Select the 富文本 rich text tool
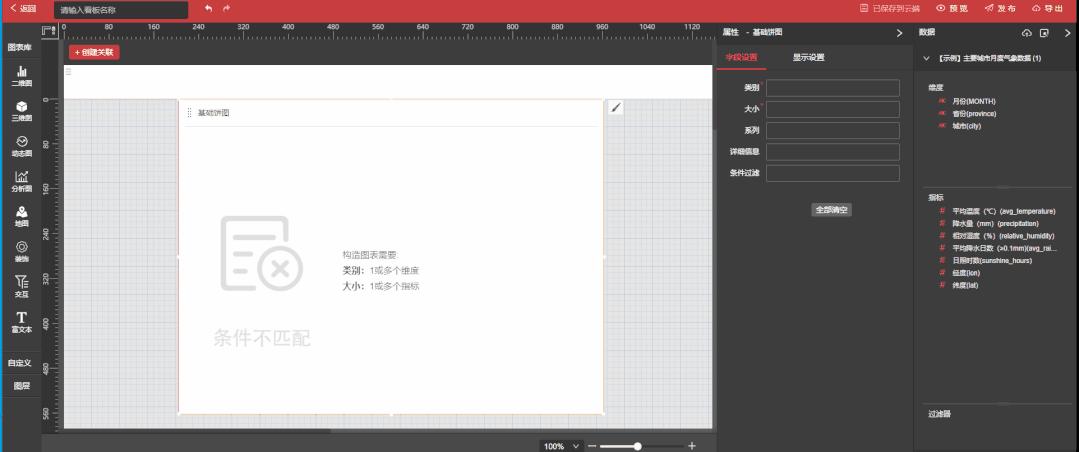Screen dimensions: 1079x452 click(21, 322)
